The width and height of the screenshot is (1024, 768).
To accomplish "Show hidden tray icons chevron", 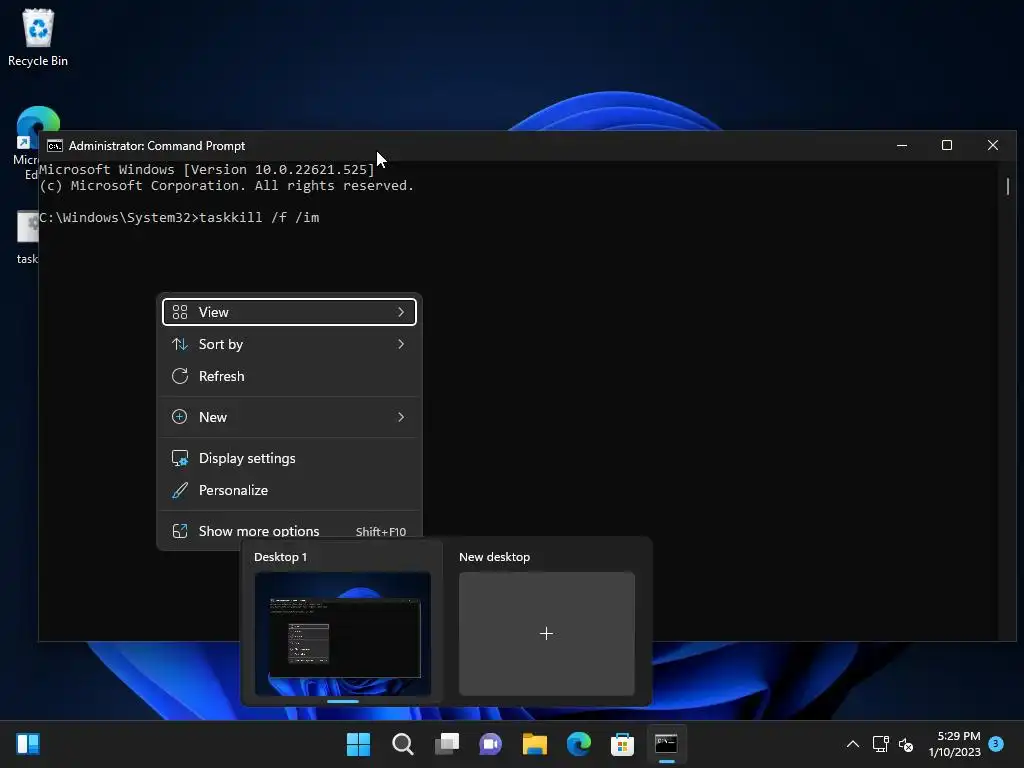I will pyautogui.click(x=853, y=744).
